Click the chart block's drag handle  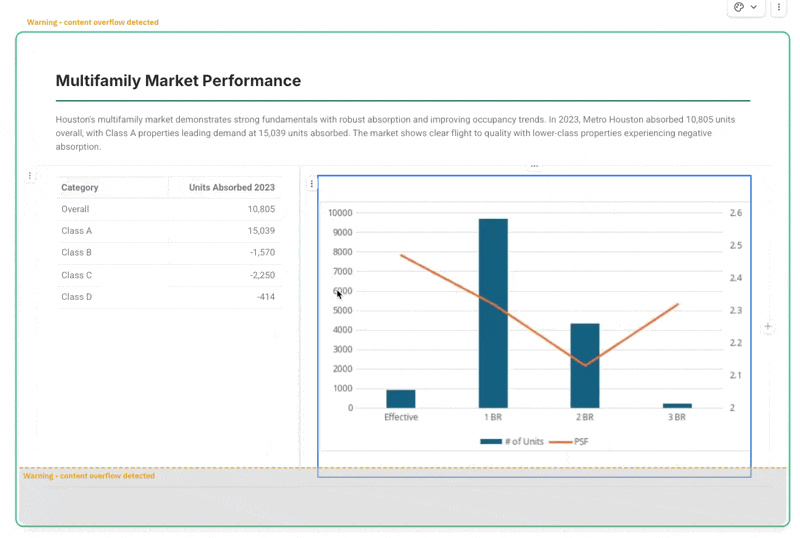[x=312, y=184]
